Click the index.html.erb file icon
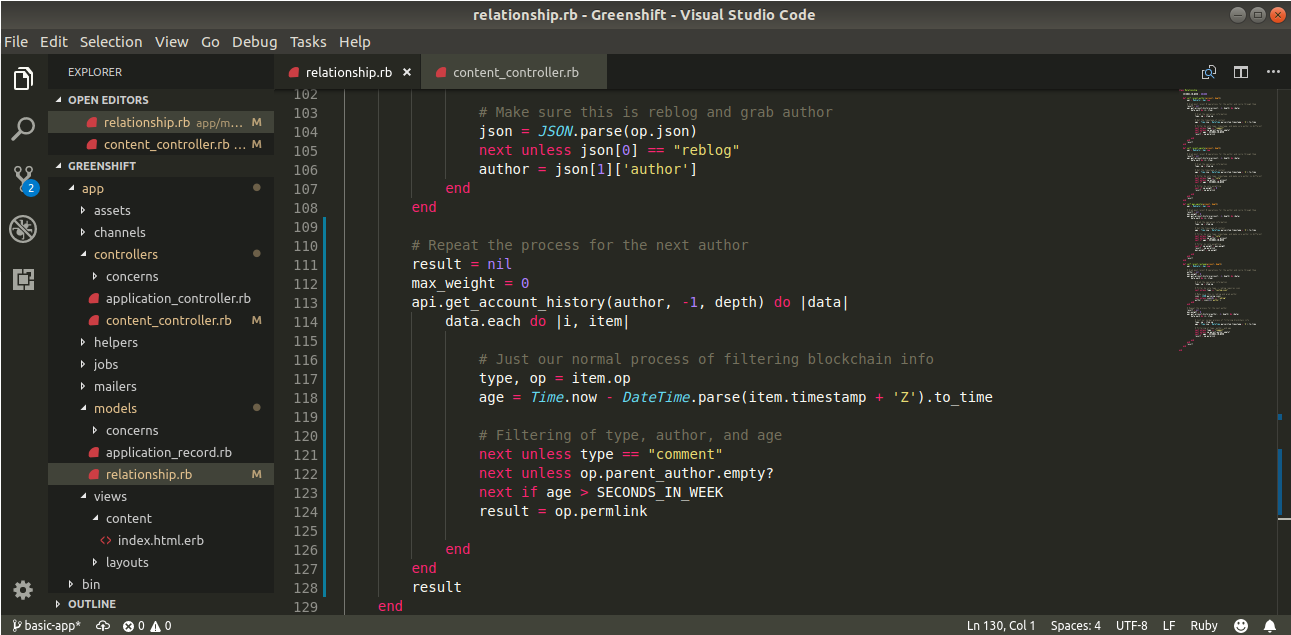 pyautogui.click(x=106, y=540)
